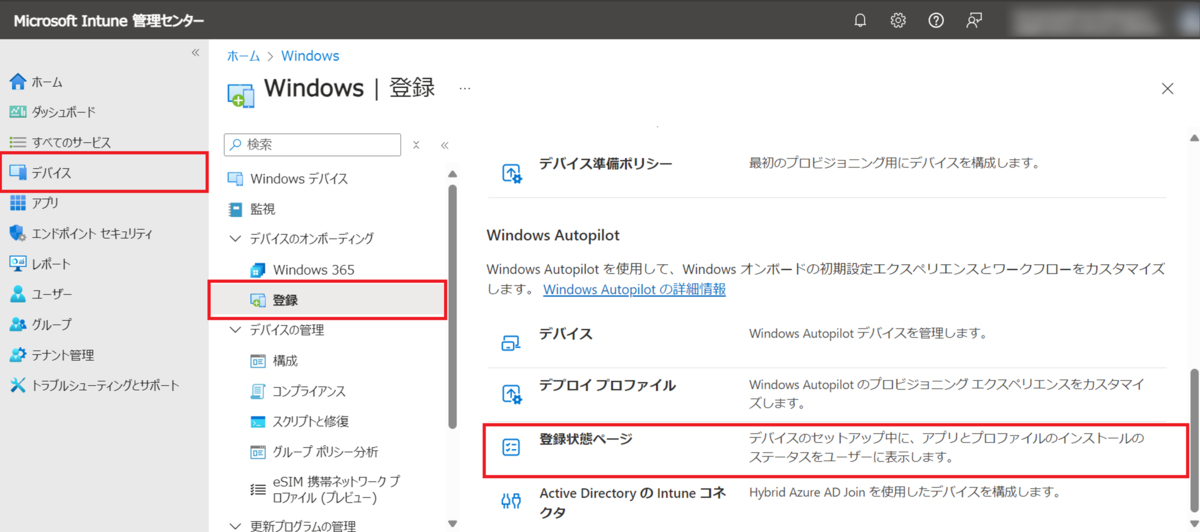Click the デバイス monitor icon in sidebar
This screenshot has width=1200, height=532.
pyautogui.click(x=17, y=173)
